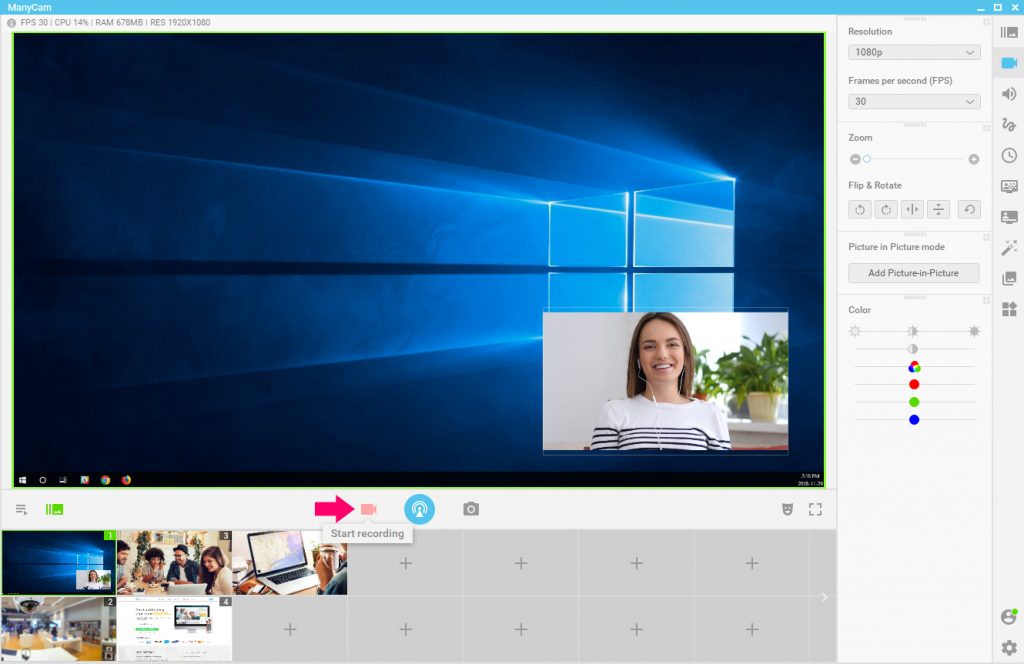
Task: Open the Frames per second dropdown
Action: 913,101
